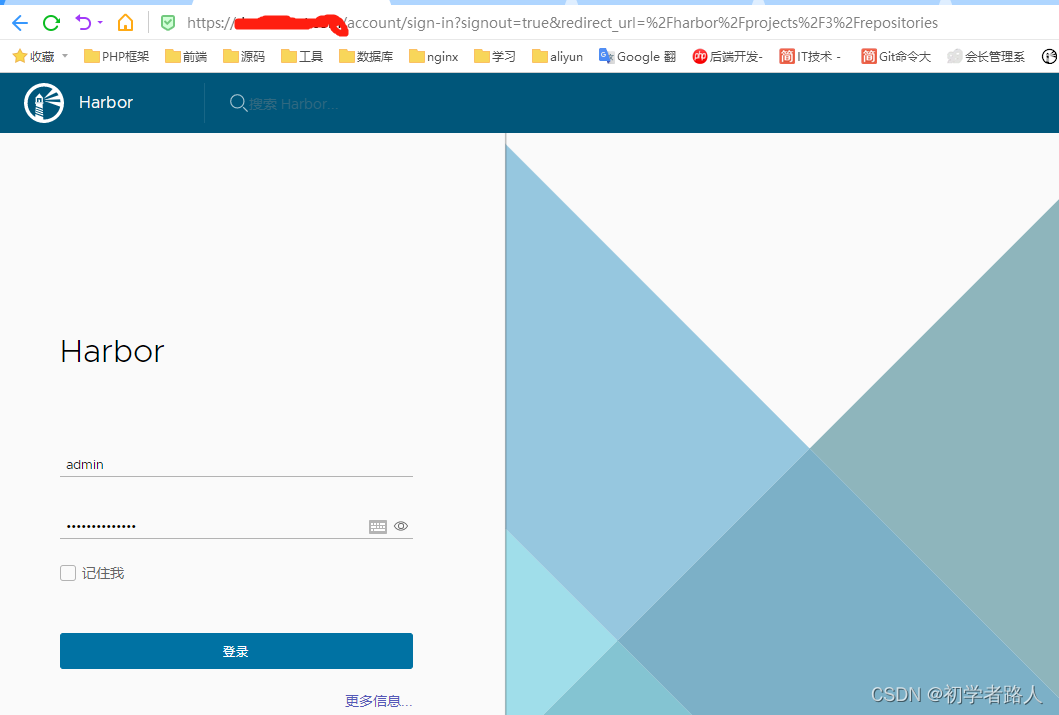Go to the browser home page icon

[x=125, y=23]
